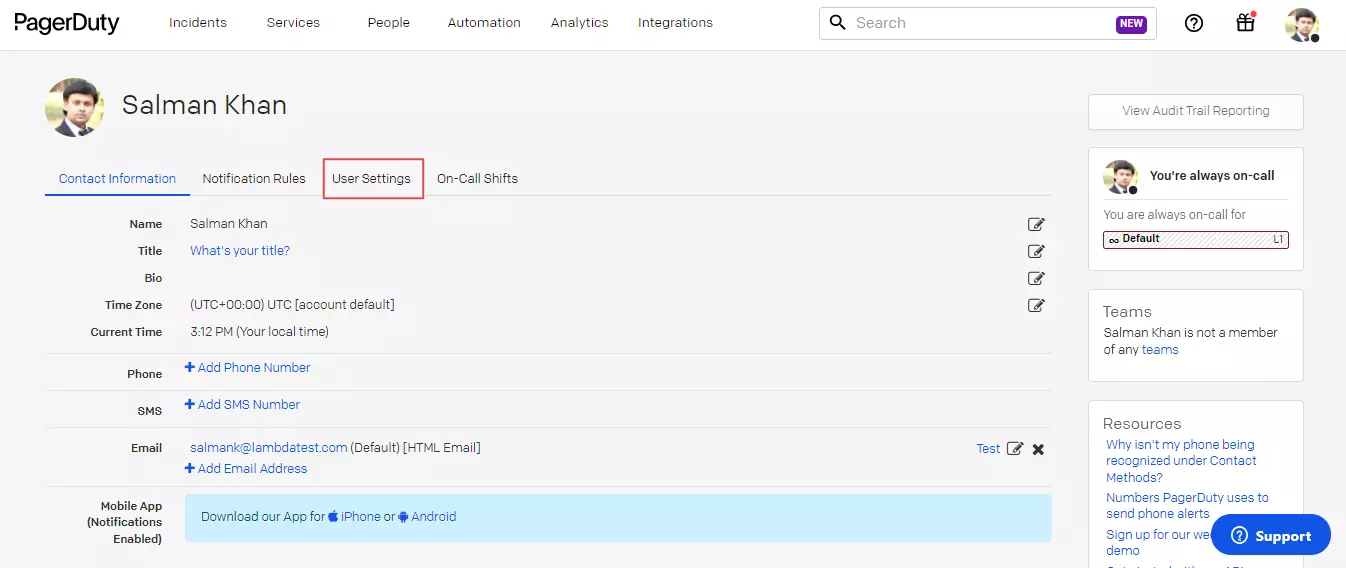1346x568 pixels.
Task: Open user avatar menu in top bar
Action: [1302, 24]
